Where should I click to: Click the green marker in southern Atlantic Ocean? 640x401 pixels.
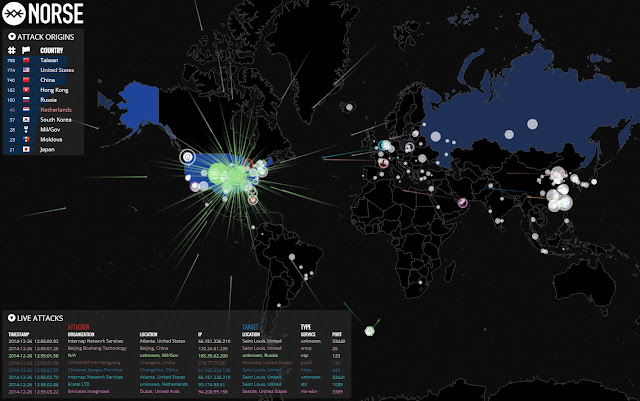click(369, 331)
